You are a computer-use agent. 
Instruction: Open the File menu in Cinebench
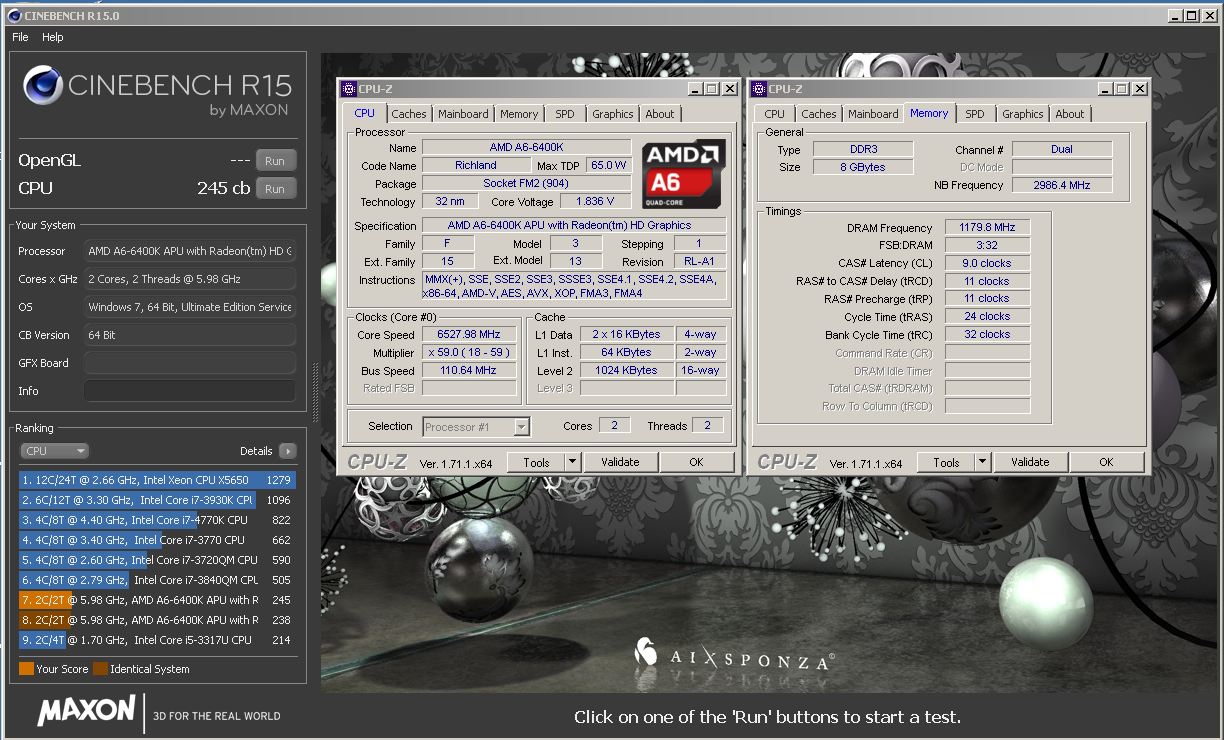click(20, 37)
